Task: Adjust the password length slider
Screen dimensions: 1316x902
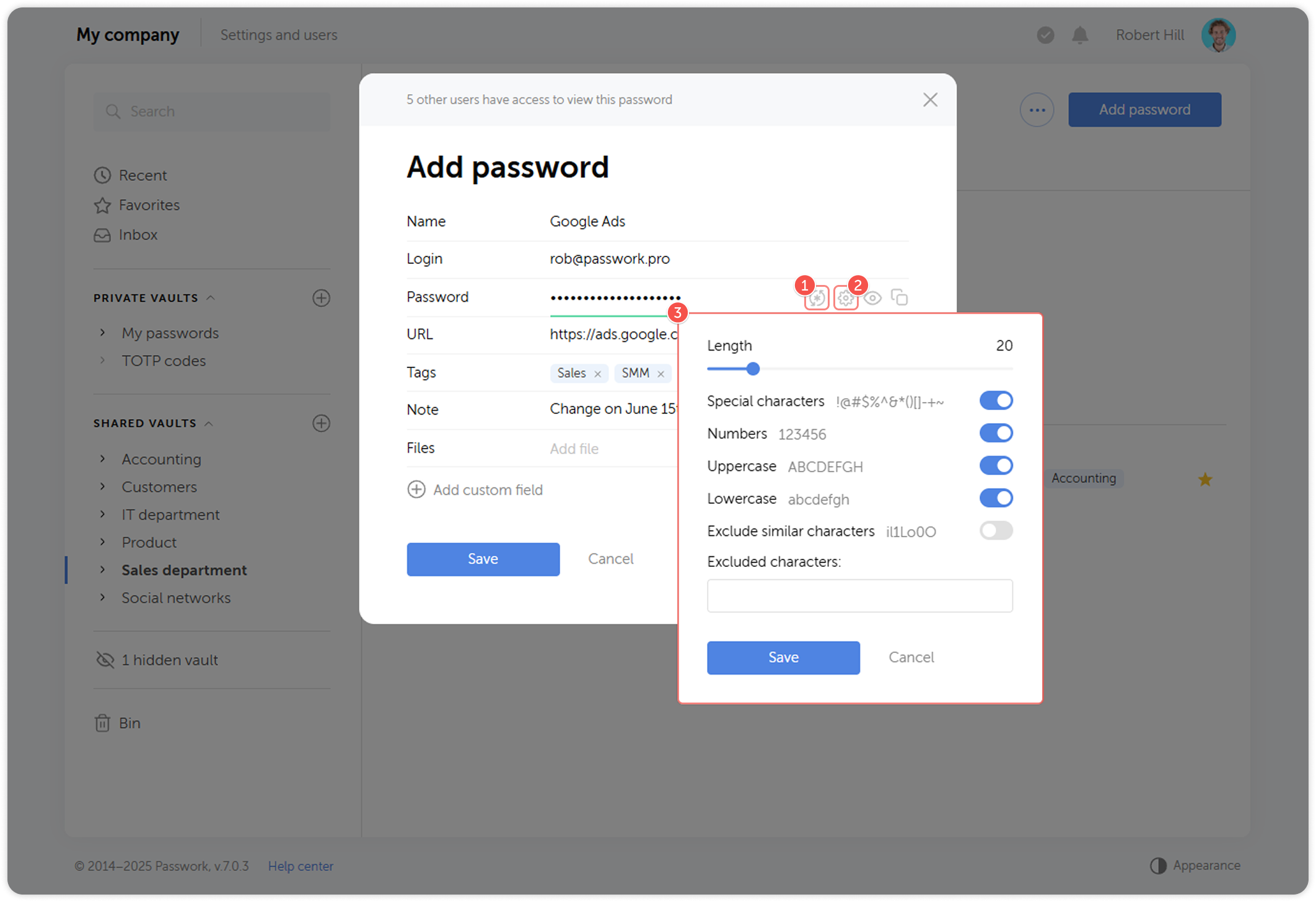Action: [x=752, y=369]
